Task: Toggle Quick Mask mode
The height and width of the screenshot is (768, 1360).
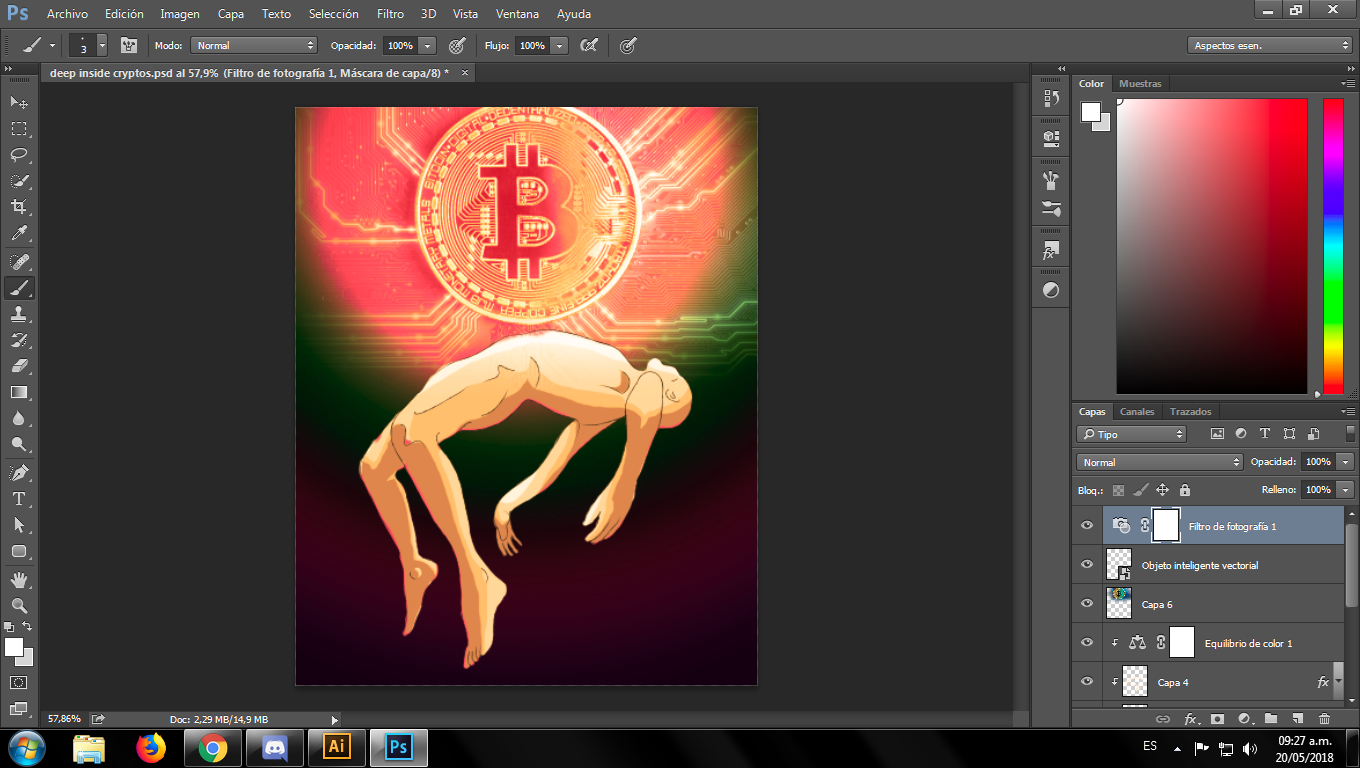Action: click(19, 682)
